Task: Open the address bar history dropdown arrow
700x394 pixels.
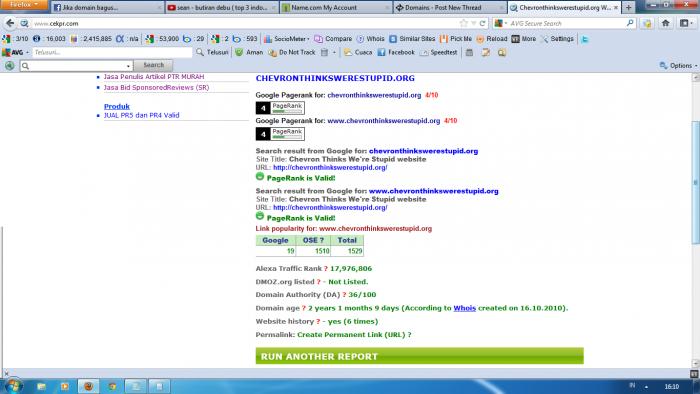Action: (x=473, y=23)
